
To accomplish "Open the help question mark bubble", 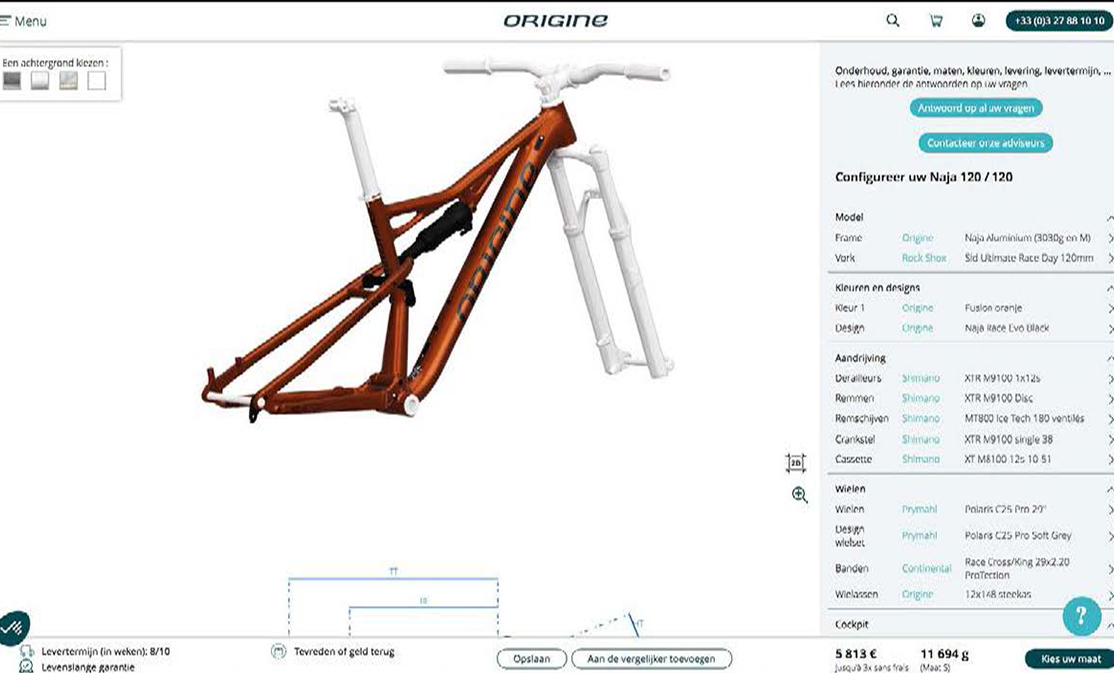I will pyautogui.click(x=1081, y=615).
